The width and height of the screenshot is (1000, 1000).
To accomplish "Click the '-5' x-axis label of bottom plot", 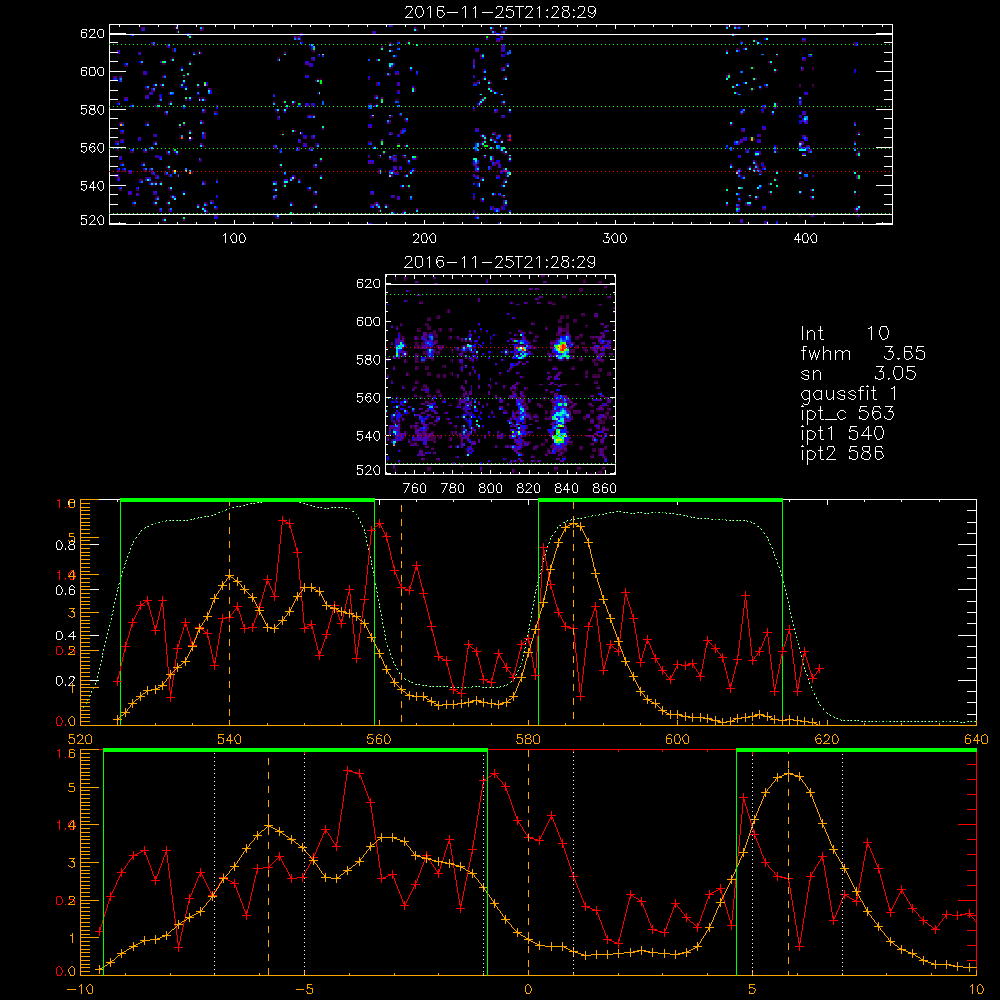I will (x=305, y=990).
